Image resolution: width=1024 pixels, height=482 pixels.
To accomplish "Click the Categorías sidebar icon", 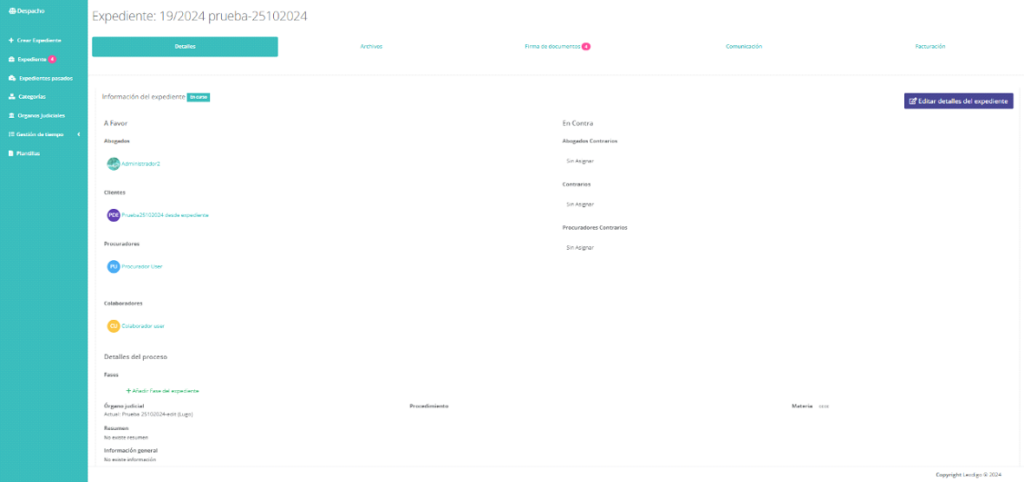I will pyautogui.click(x=11, y=97).
